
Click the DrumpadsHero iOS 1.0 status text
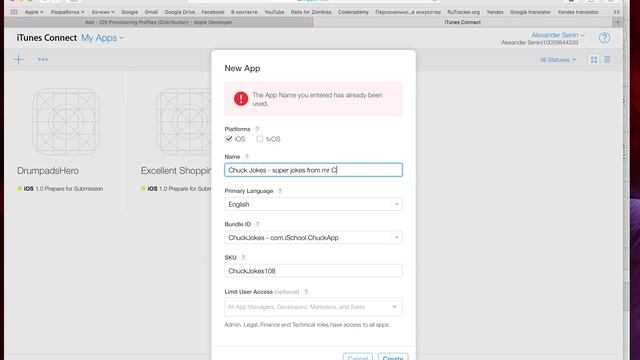click(x=63, y=189)
